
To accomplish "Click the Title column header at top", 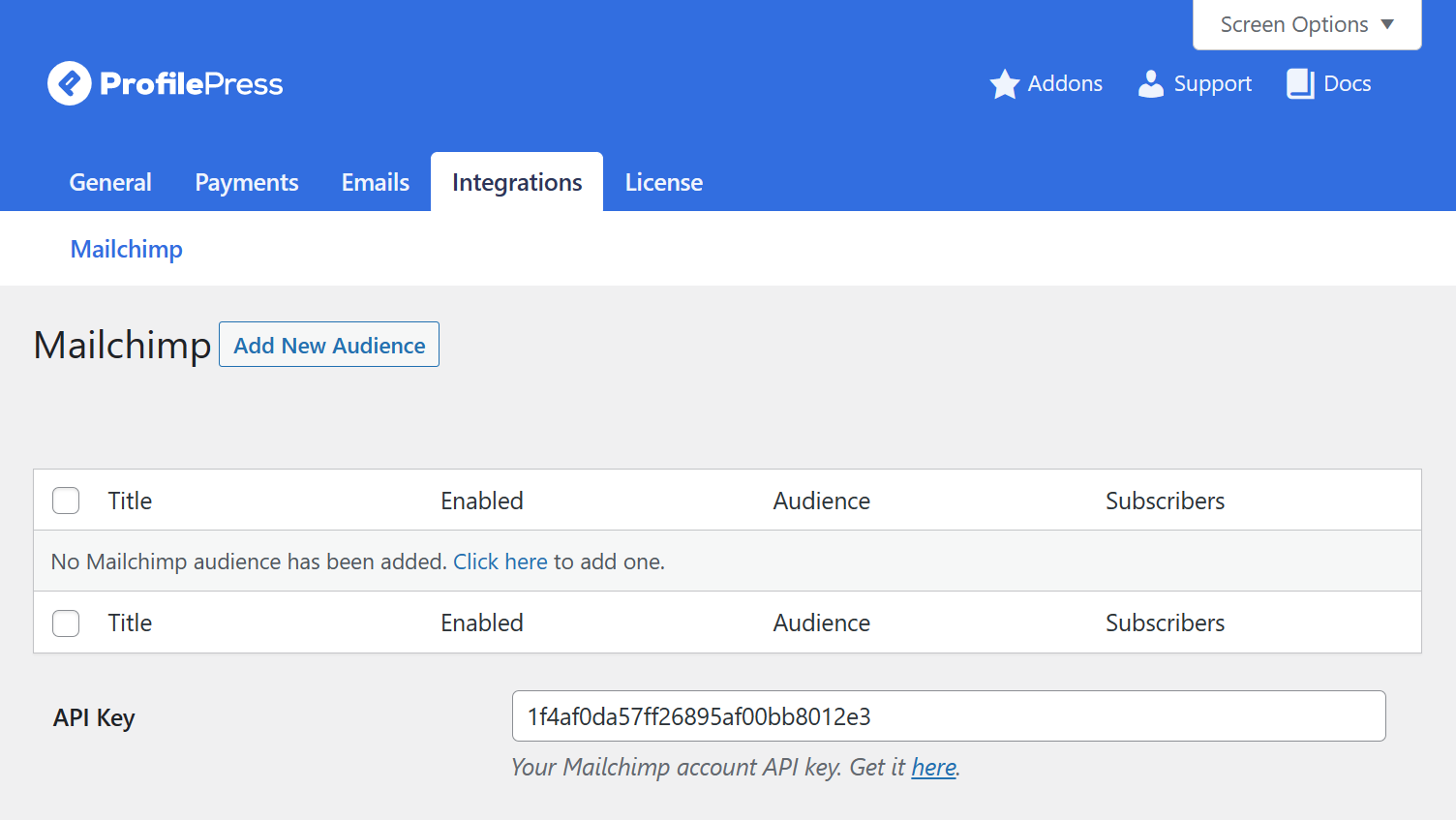I will coord(130,501).
